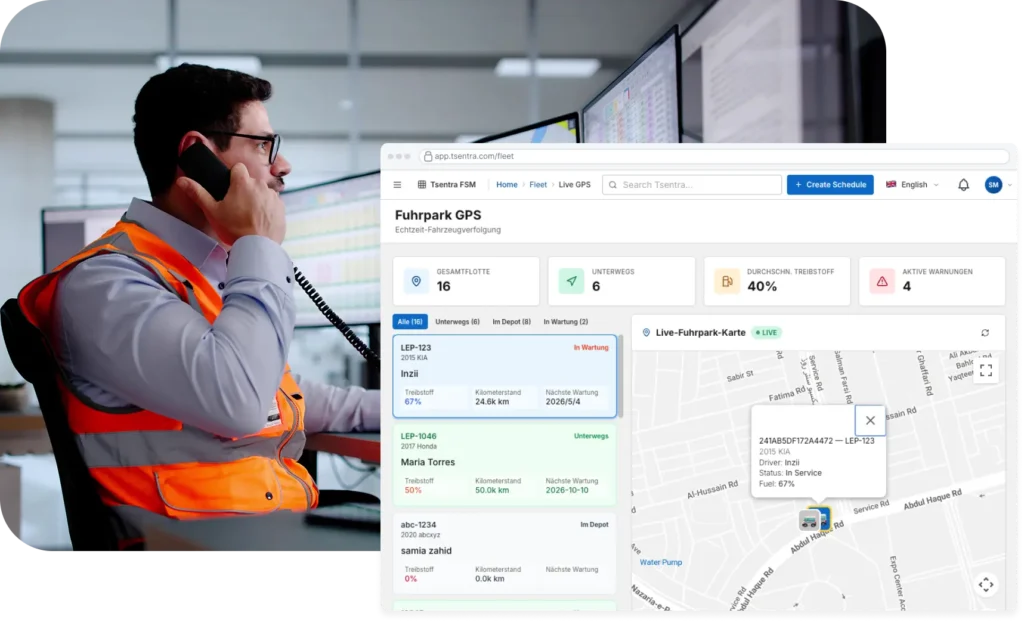Select the LEP-123 Inzii vehicle card
Screen dimensions: 1024x622
click(x=504, y=376)
